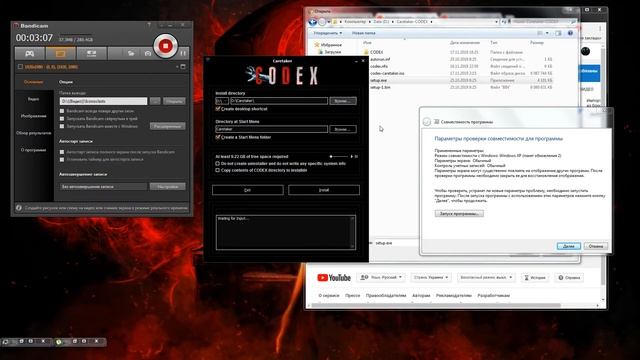Click back arrow in Explorer window
The width and height of the screenshot is (640, 360).
pos(313,22)
